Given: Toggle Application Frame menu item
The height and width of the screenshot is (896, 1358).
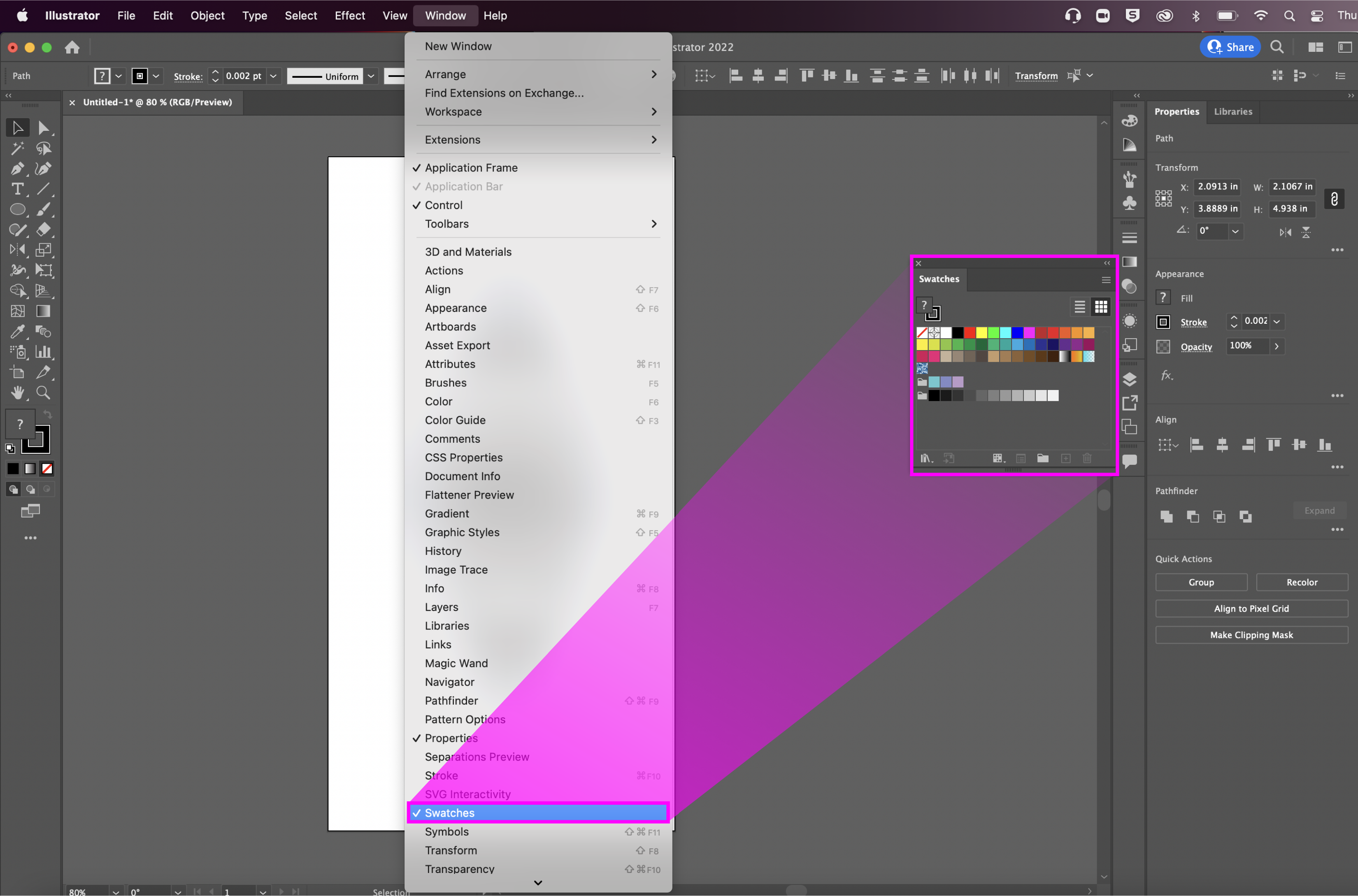Looking at the screenshot, I should (471, 167).
